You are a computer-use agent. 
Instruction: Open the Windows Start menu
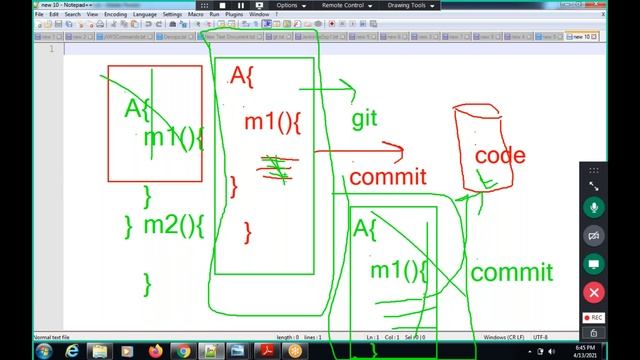pos(44,351)
